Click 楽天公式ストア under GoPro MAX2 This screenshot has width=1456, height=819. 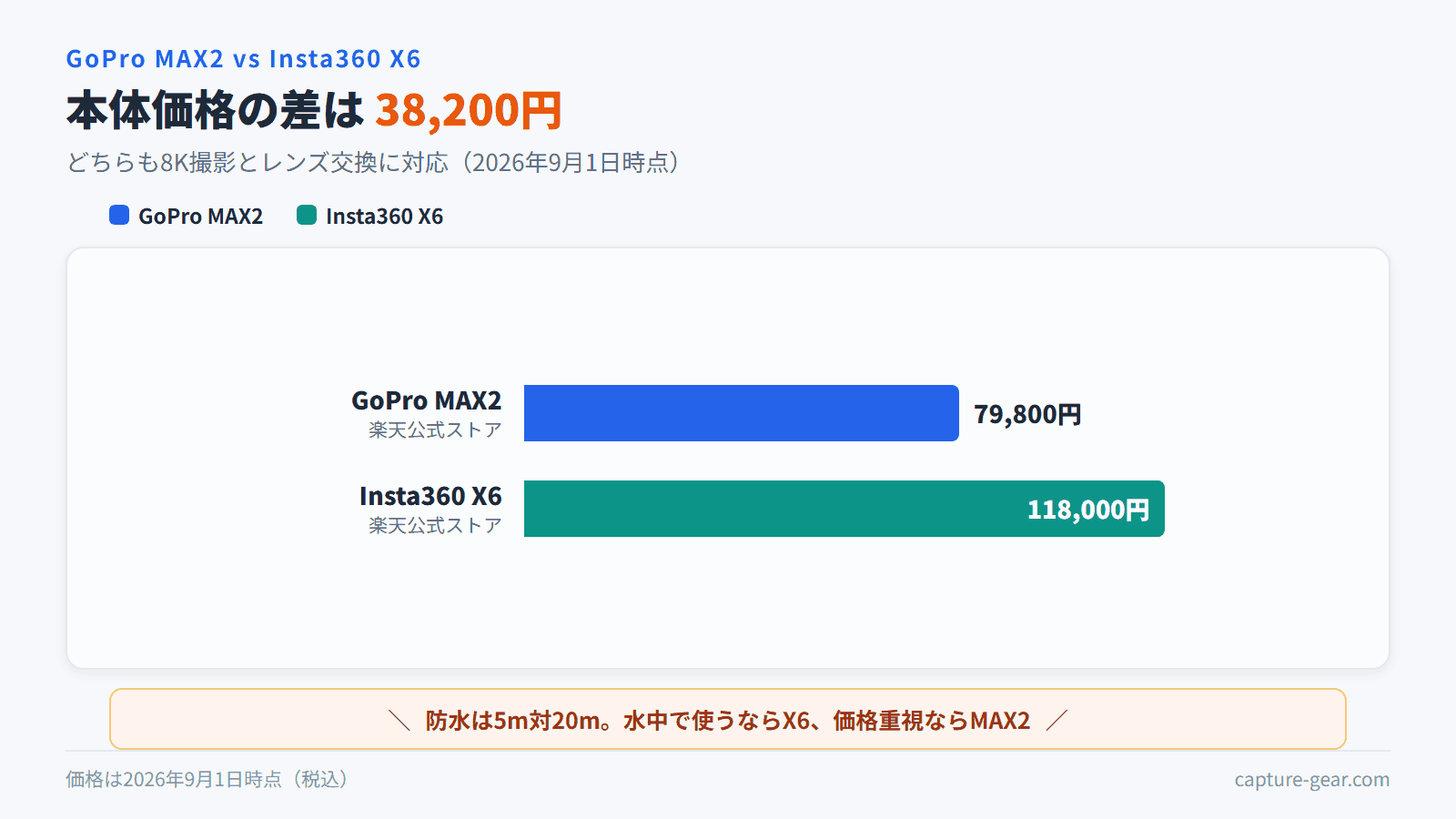(435, 430)
